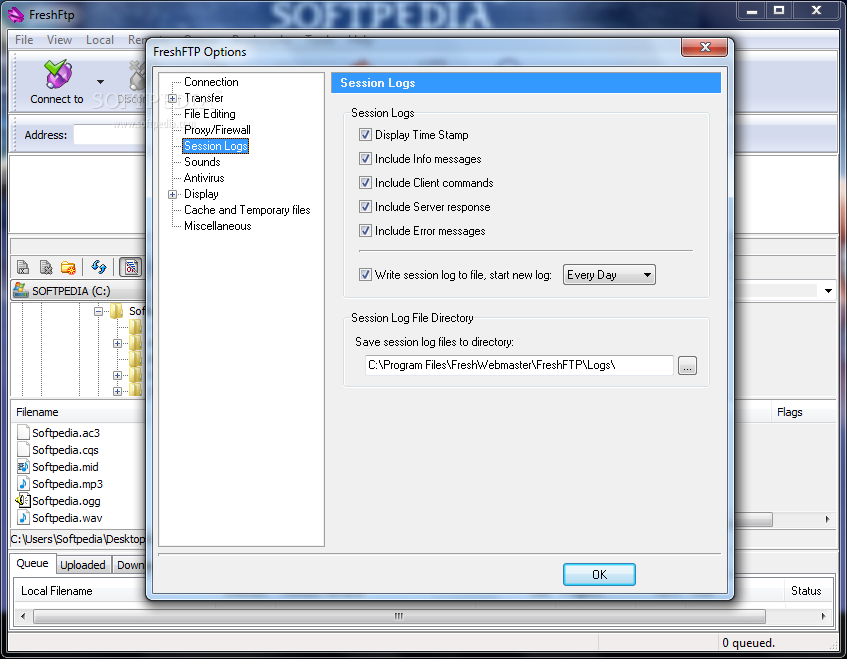Expand the Display options node
The image size is (847, 659).
point(172,194)
